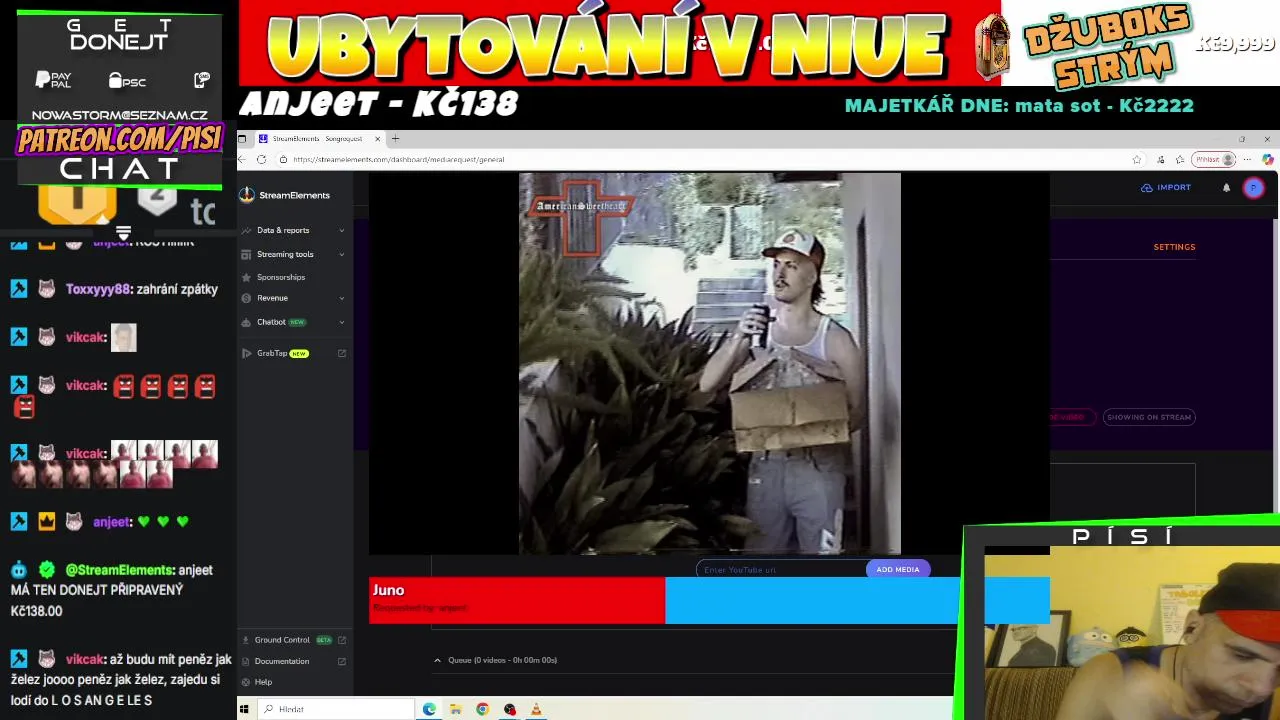Click the GrabTap external link icon

click(341, 353)
